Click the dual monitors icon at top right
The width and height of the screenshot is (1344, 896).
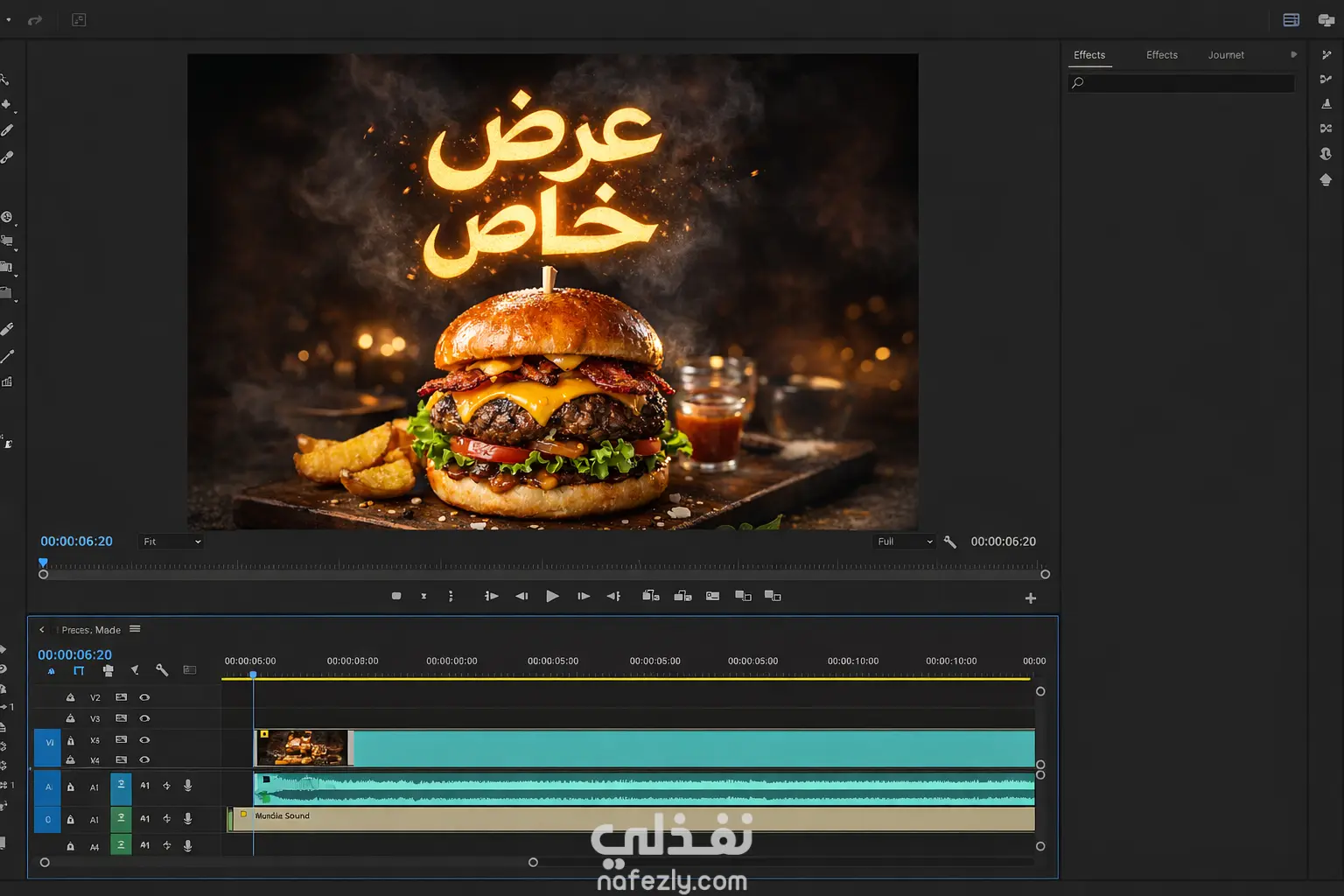1326,20
